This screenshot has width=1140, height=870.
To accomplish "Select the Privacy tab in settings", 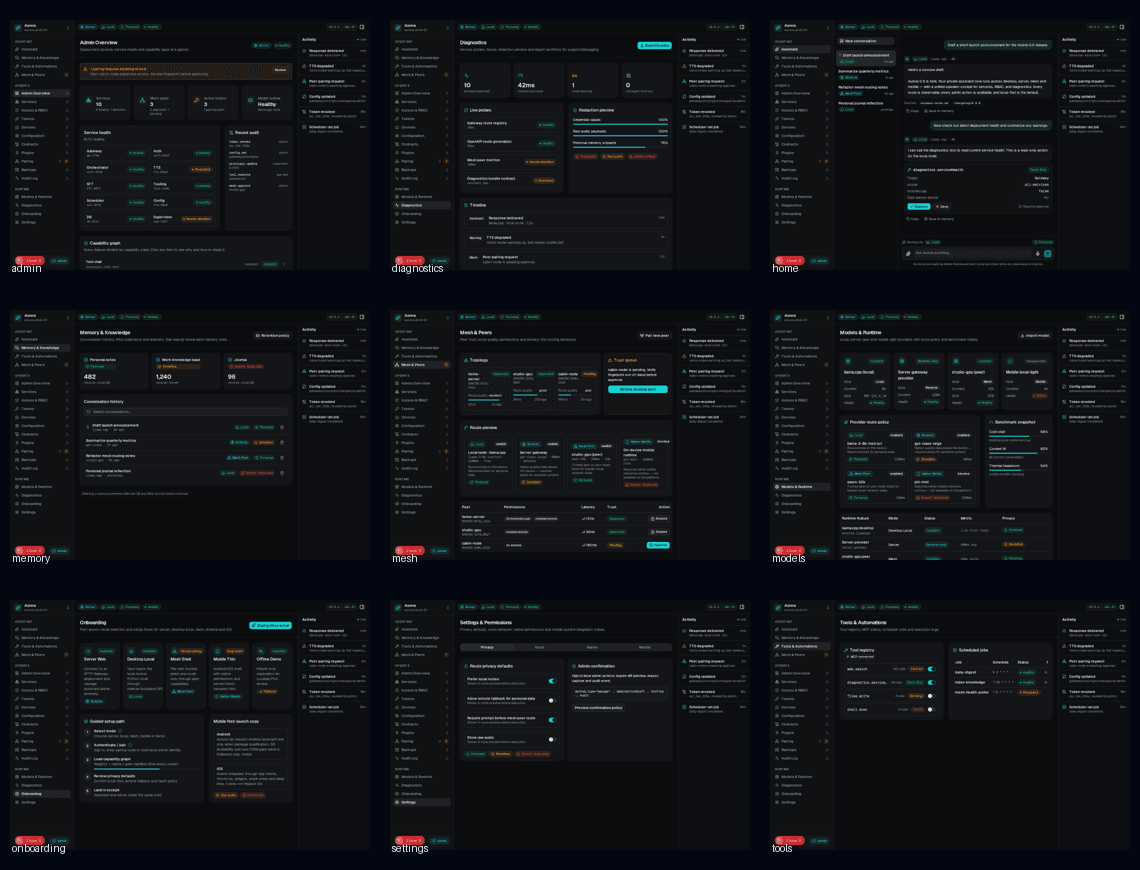I will [x=487, y=647].
